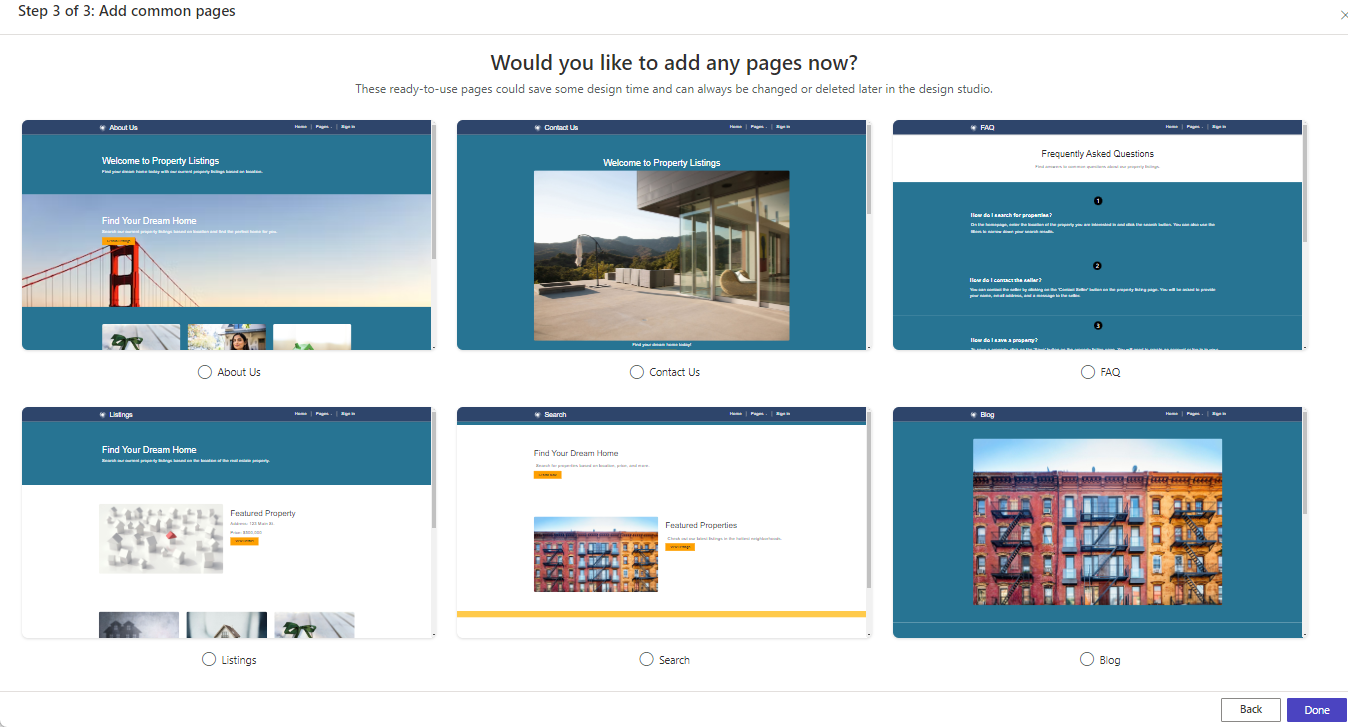Open Pages dropdown in Contact Us preview
The width and height of the screenshot is (1348, 727).
pyautogui.click(x=759, y=127)
